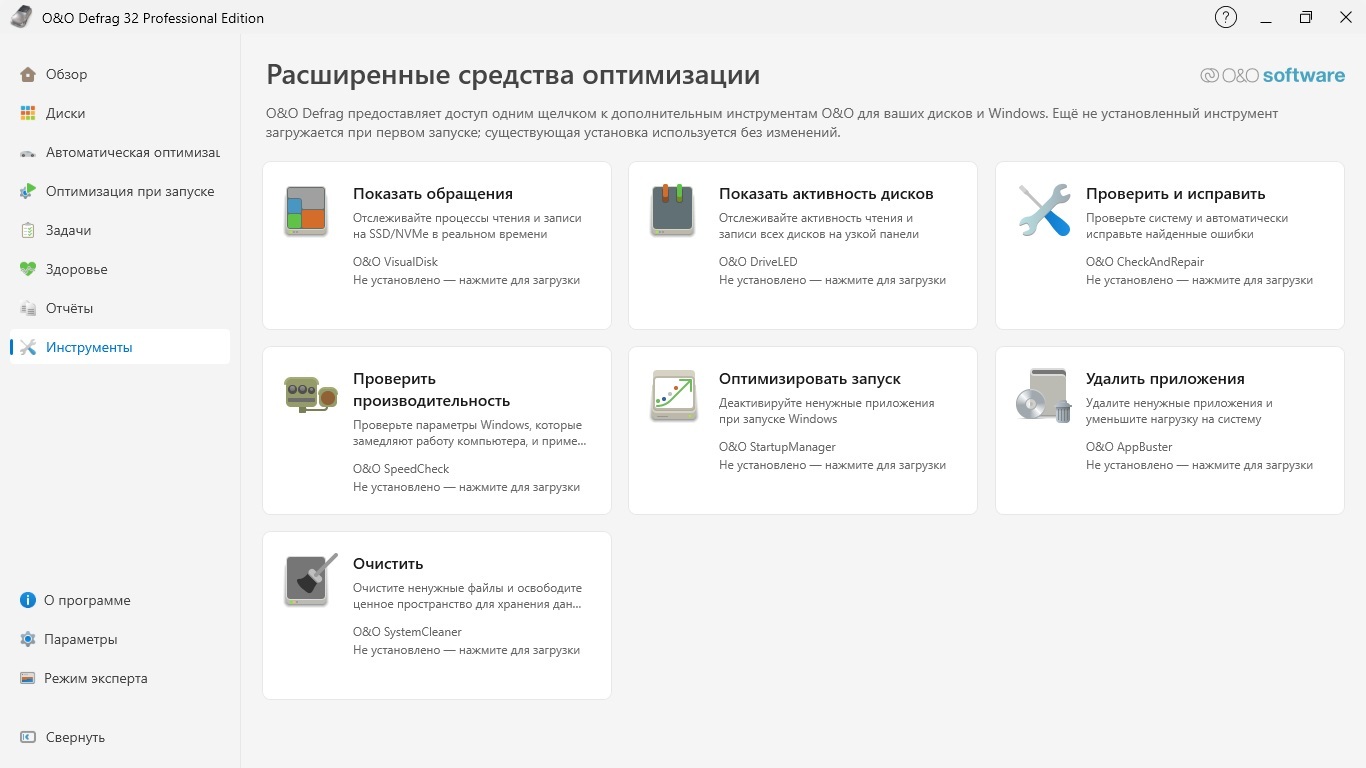Click the O&O software logo
This screenshot has height=768, width=1366.
[x=1272, y=75]
